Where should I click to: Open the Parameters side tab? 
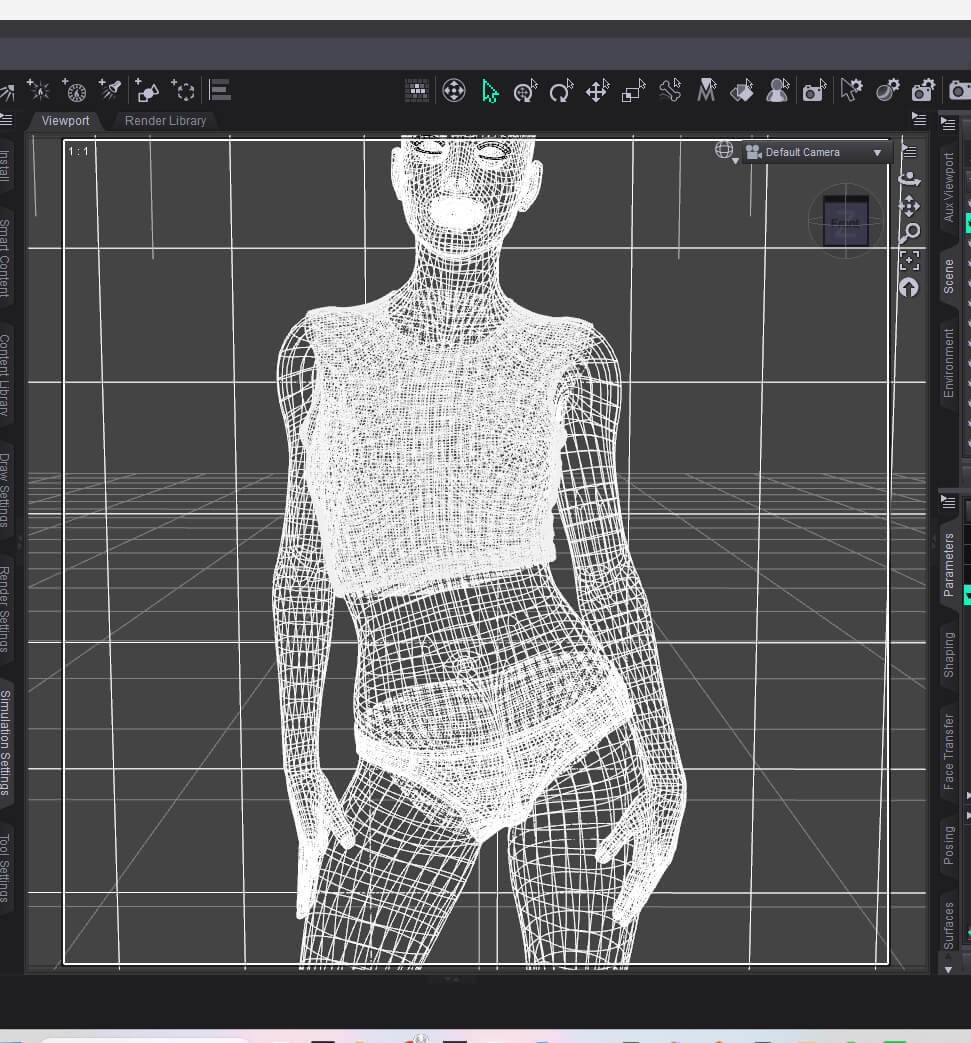(x=948, y=565)
